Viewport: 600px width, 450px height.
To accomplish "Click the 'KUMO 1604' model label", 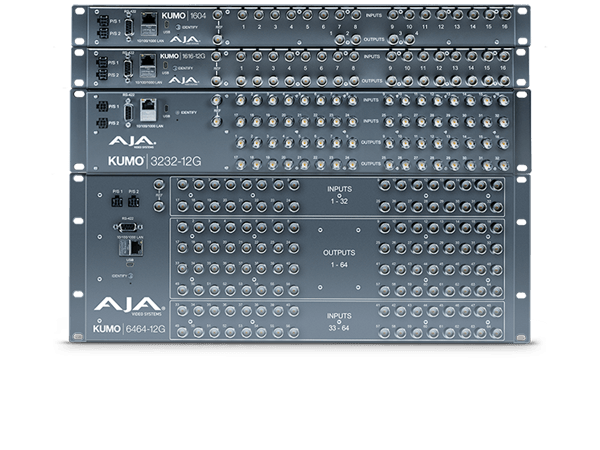I will point(184,16).
